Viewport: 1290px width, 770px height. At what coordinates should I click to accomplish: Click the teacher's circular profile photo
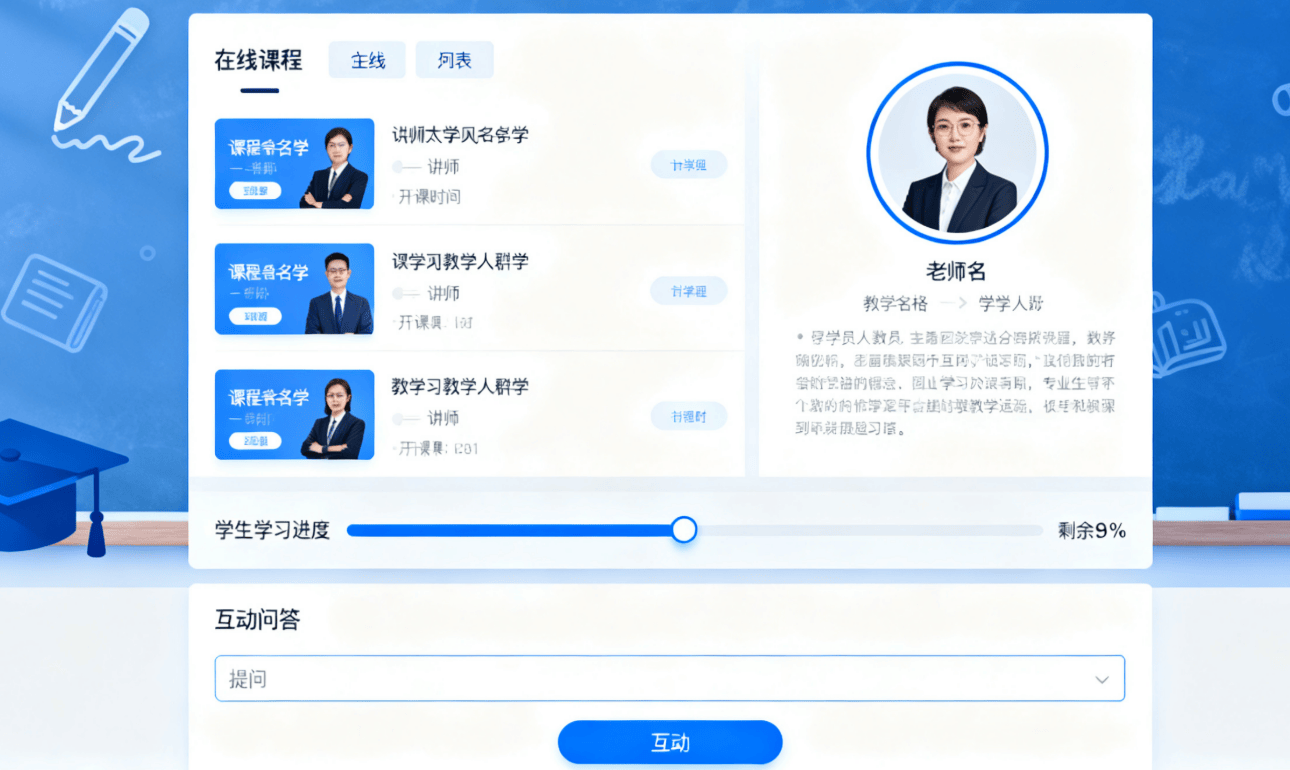click(x=957, y=153)
